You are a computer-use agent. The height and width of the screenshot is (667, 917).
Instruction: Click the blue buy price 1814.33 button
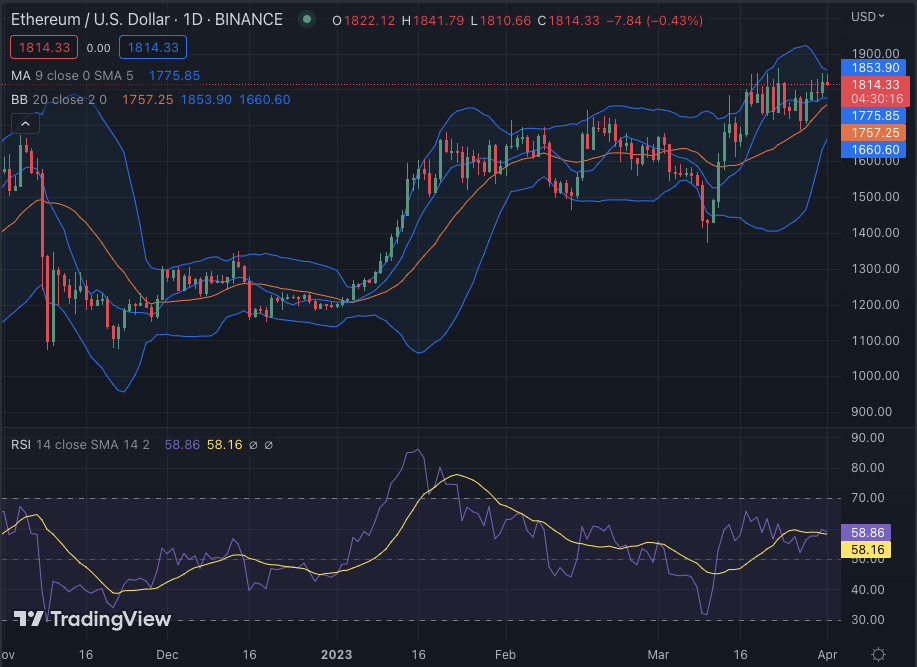click(153, 47)
